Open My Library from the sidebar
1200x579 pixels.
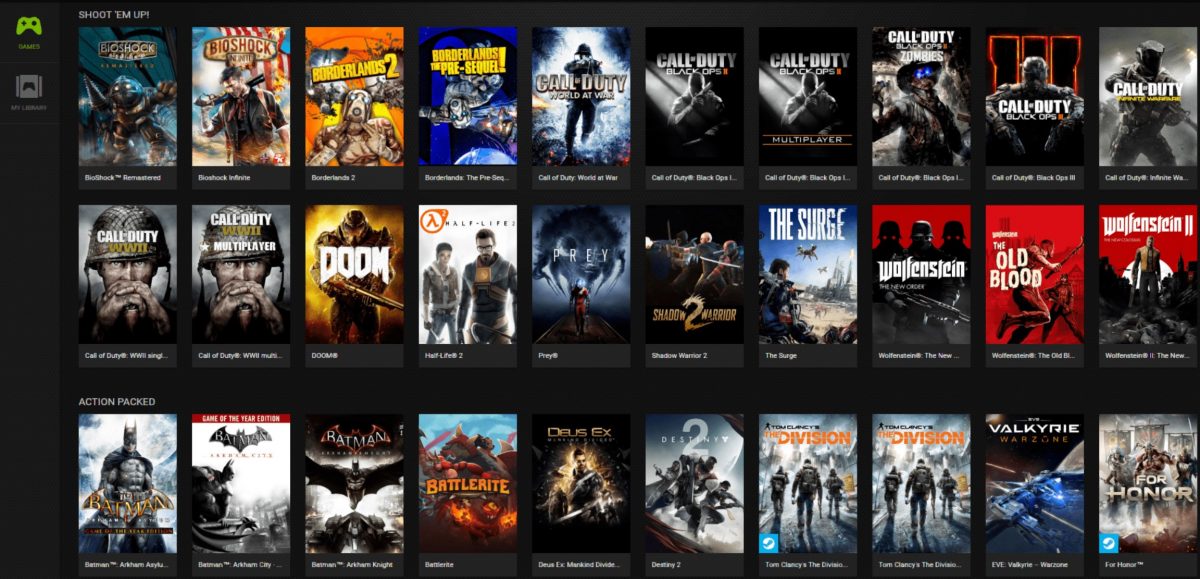(29, 90)
